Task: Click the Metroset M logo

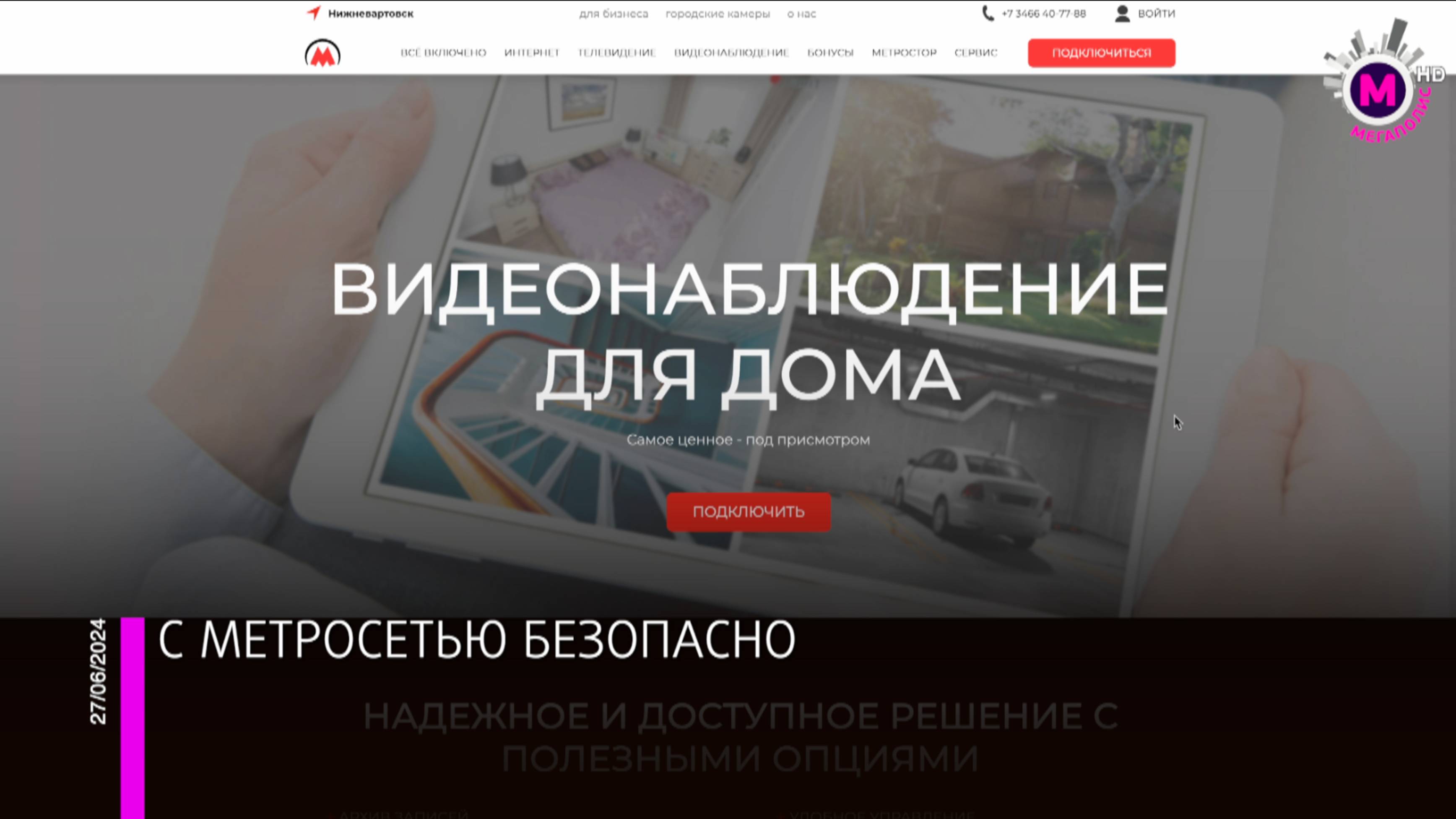Action: pos(322,54)
